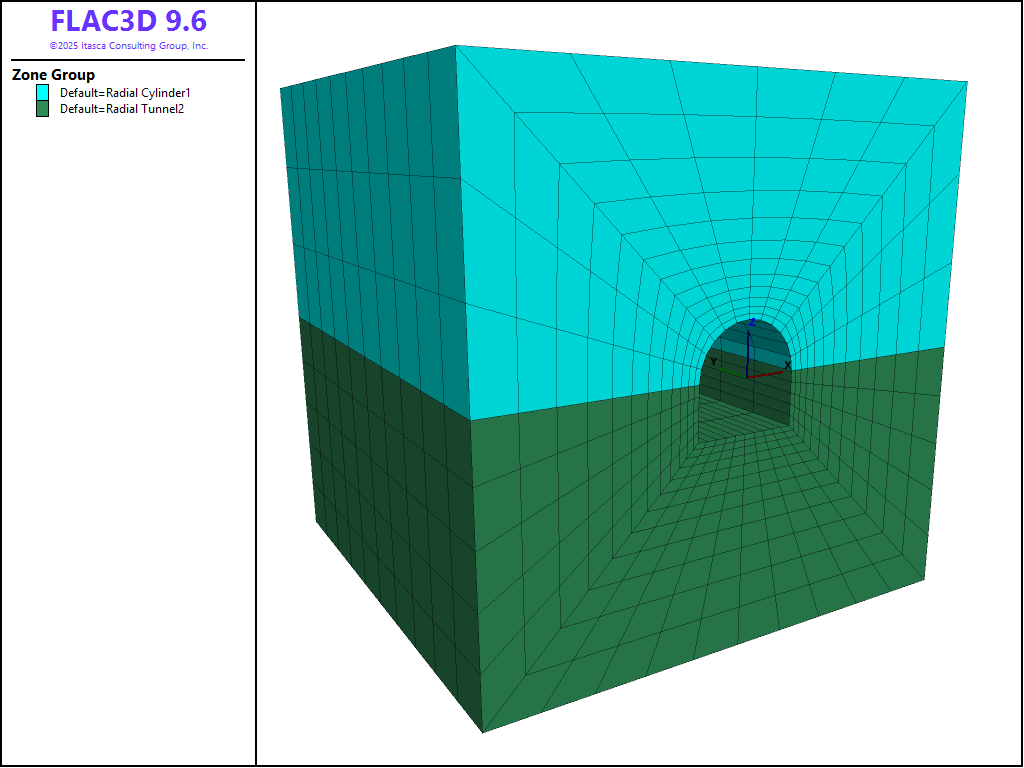Screen dimensions: 1024x768
Task: Click the horizontal divider line under the title
Action: (x=128, y=60)
